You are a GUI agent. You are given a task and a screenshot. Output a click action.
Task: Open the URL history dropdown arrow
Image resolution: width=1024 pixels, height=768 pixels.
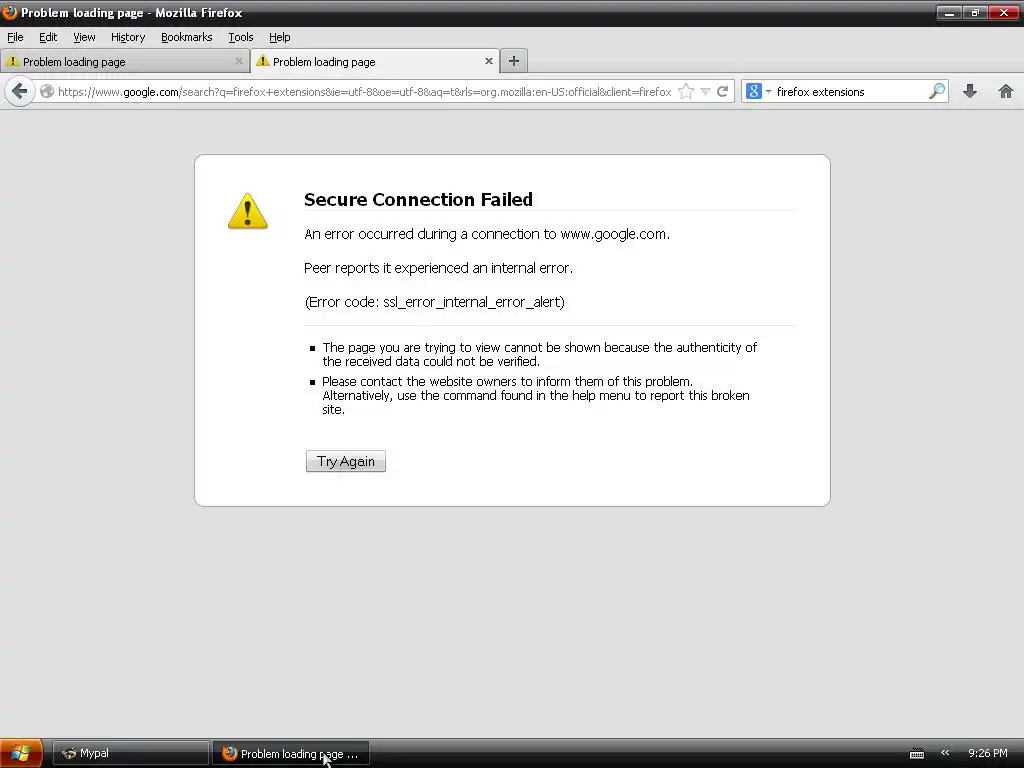705,92
